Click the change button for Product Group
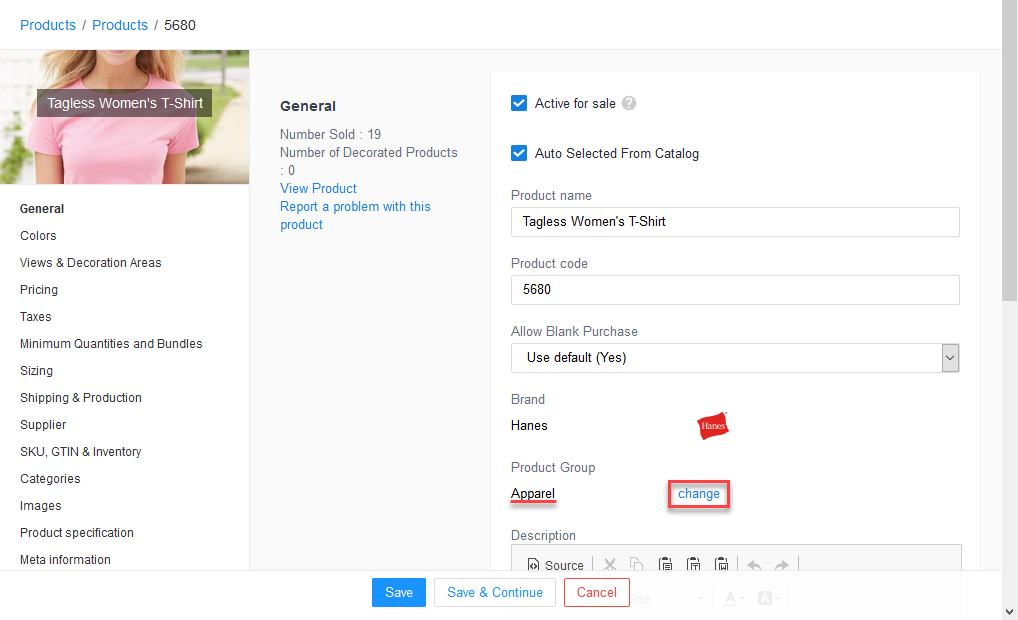Viewport: 1018px width, 620px height. tap(698, 493)
